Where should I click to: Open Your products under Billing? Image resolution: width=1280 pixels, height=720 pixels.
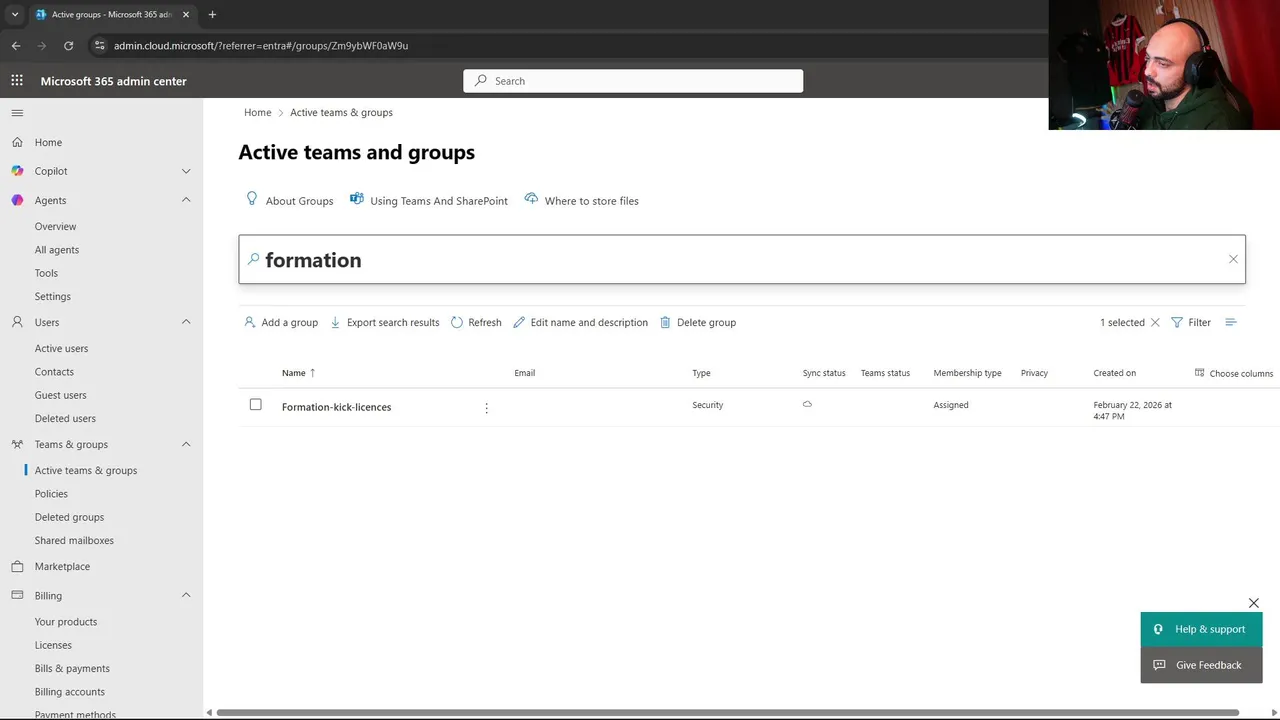(x=66, y=622)
